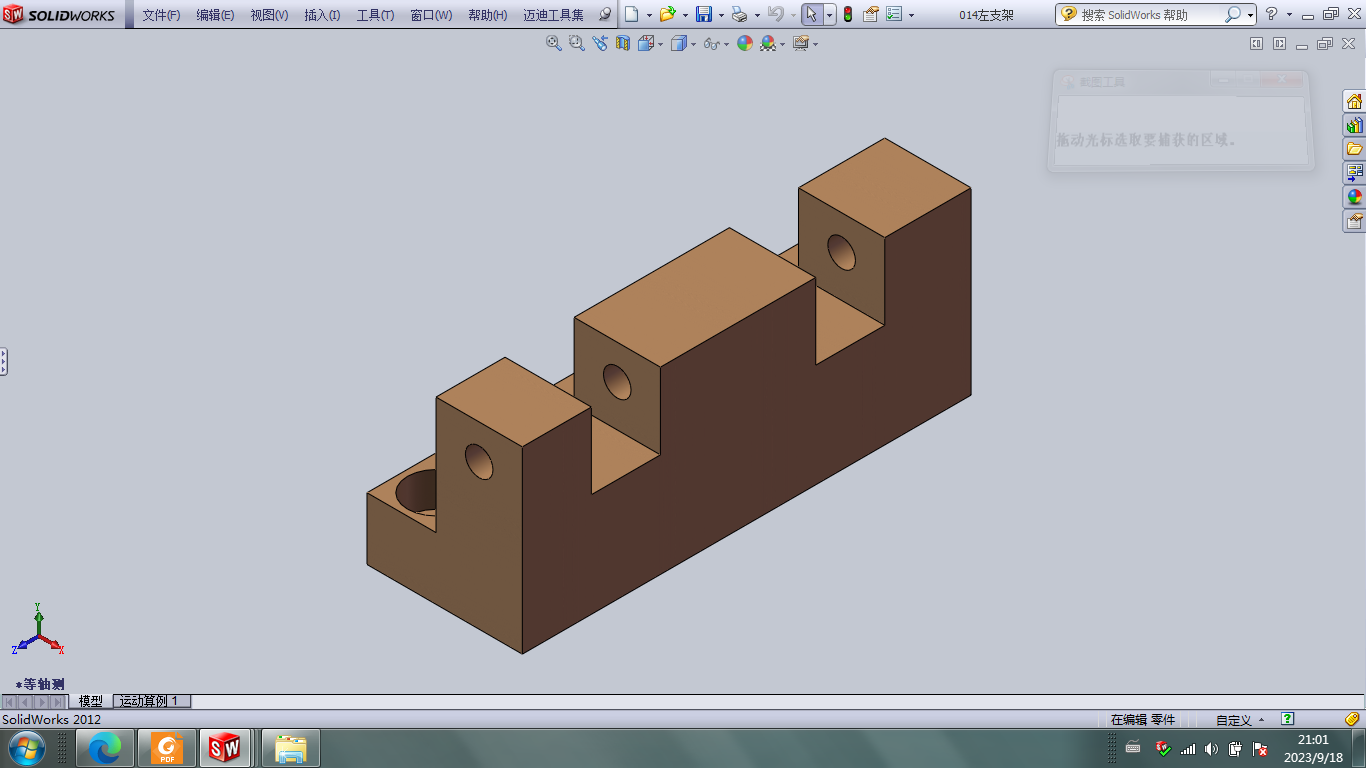Viewport: 1366px width, 768px height.
Task: Click the Rebuild traffic light icon
Action: 848,14
